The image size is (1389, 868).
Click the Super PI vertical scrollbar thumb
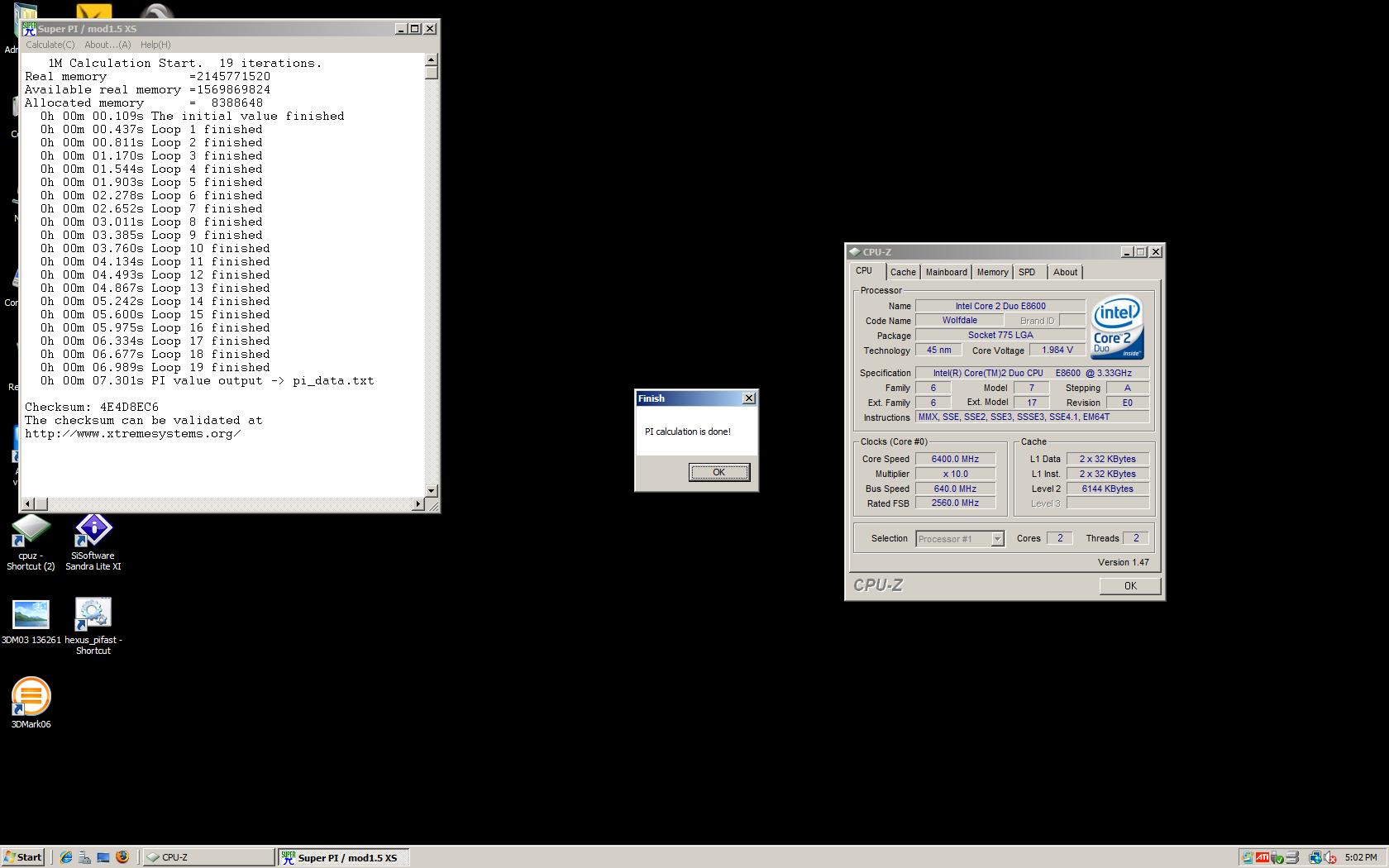click(x=431, y=73)
